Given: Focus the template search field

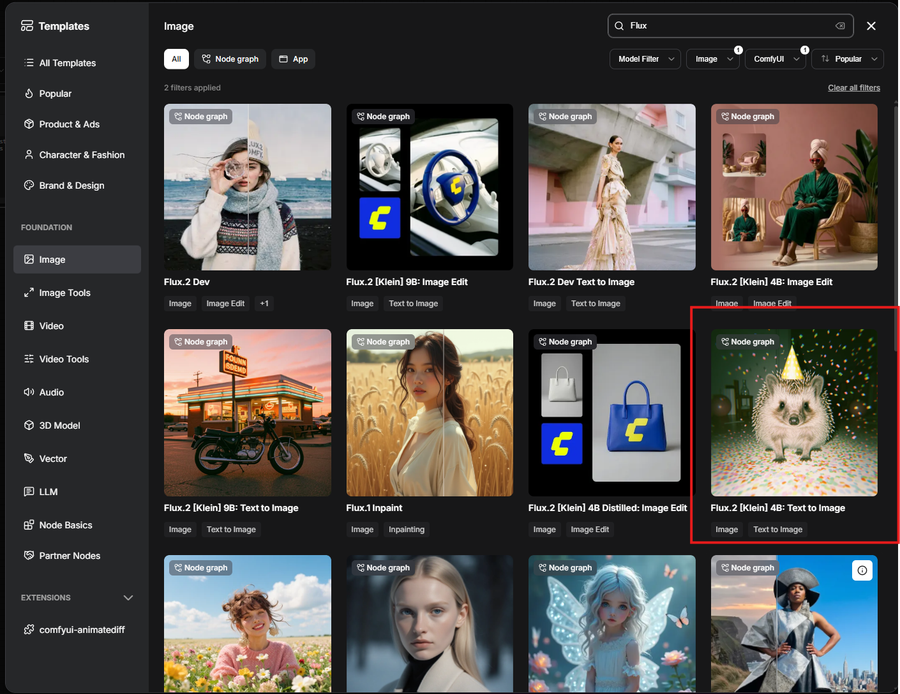Looking at the screenshot, I should pos(730,26).
